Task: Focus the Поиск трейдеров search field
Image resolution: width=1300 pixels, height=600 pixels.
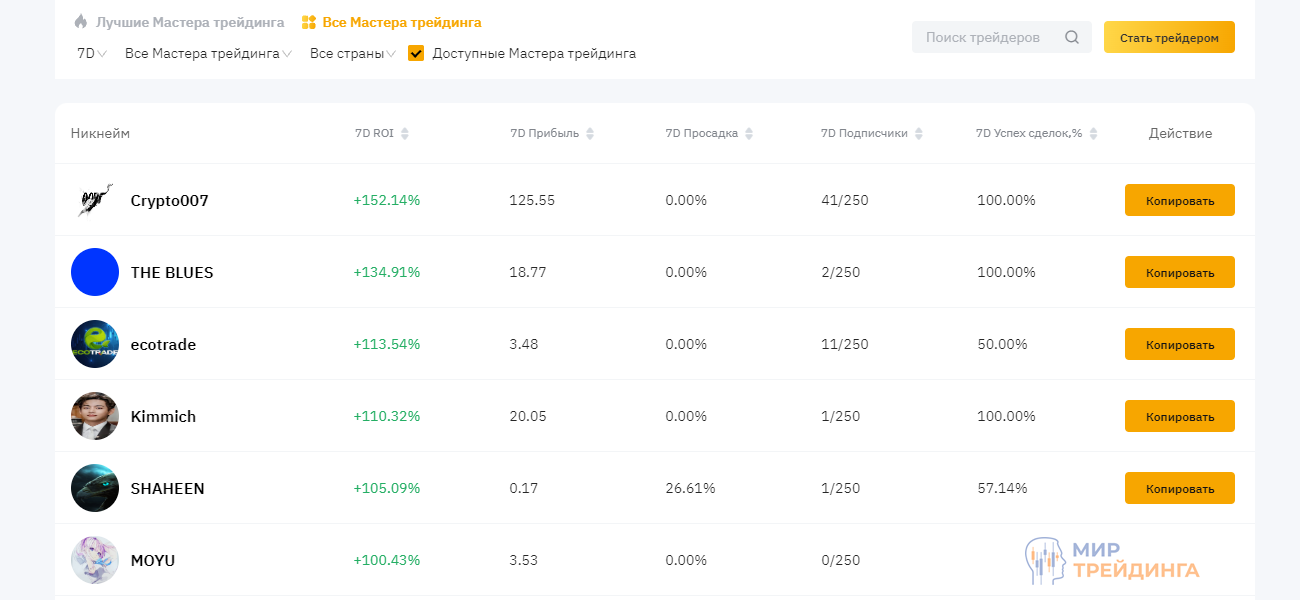Action: click(985, 38)
